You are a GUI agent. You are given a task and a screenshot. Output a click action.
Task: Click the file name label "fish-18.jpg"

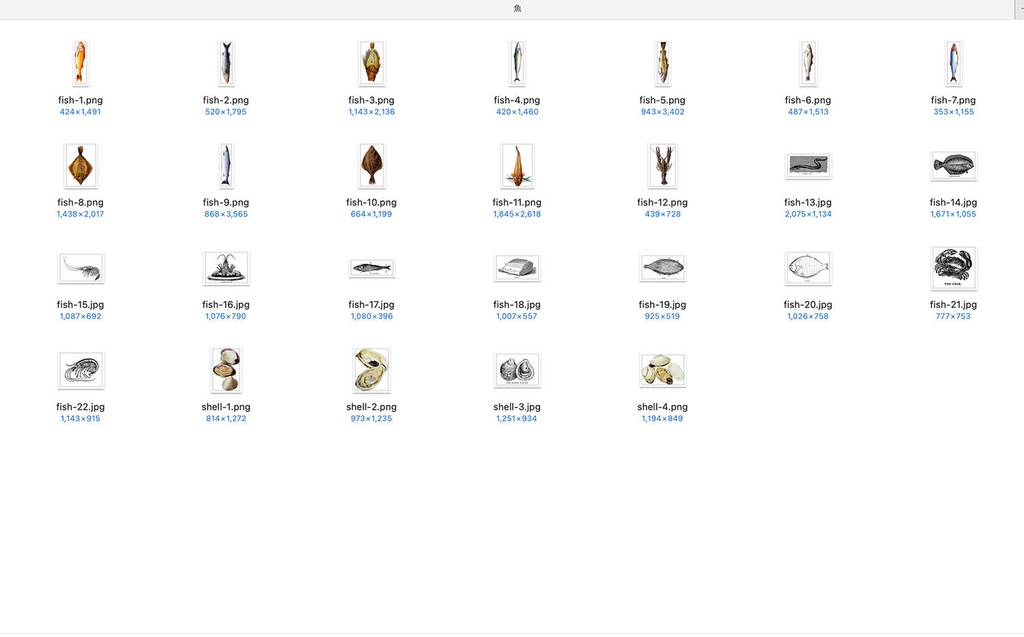(517, 304)
